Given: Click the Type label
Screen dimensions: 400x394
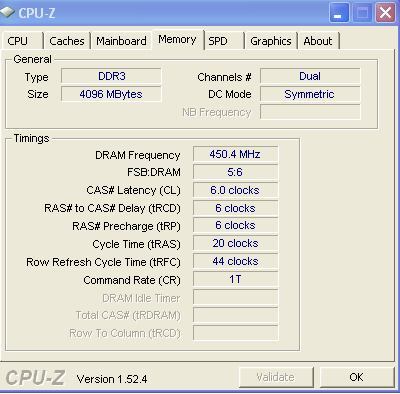Looking at the screenshot, I should tap(36, 78).
